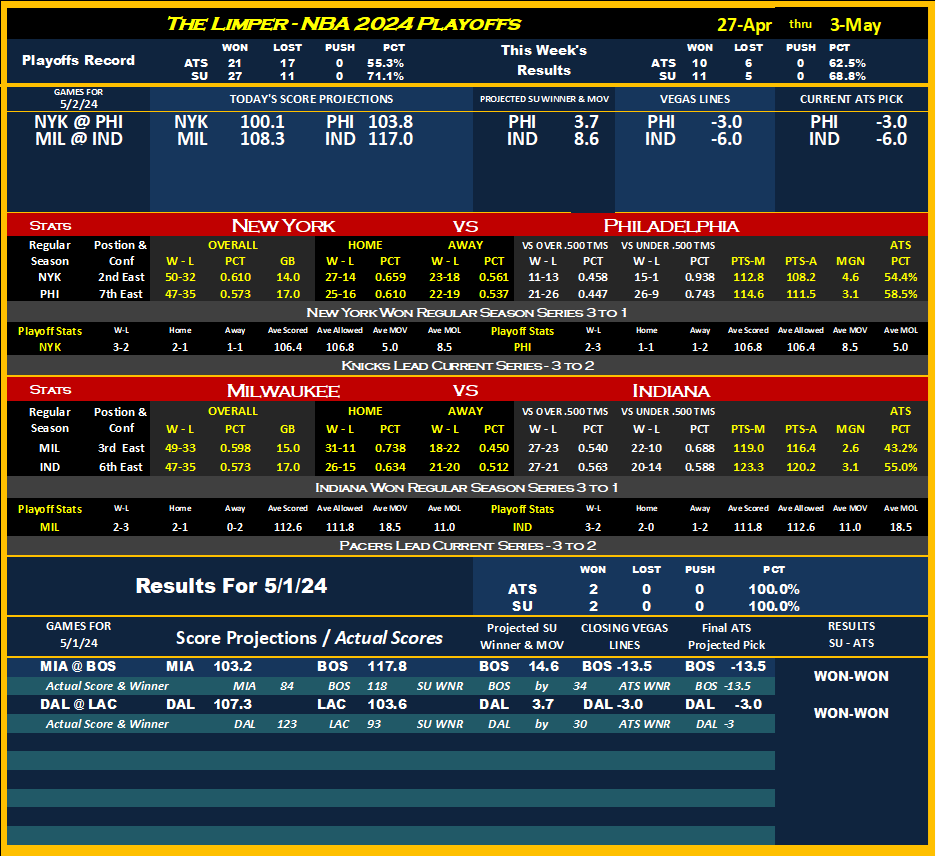The height and width of the screenshot is (857, 936).
Task: Select DAL projected score "107.3"
Action: click(x=233, y=705)
